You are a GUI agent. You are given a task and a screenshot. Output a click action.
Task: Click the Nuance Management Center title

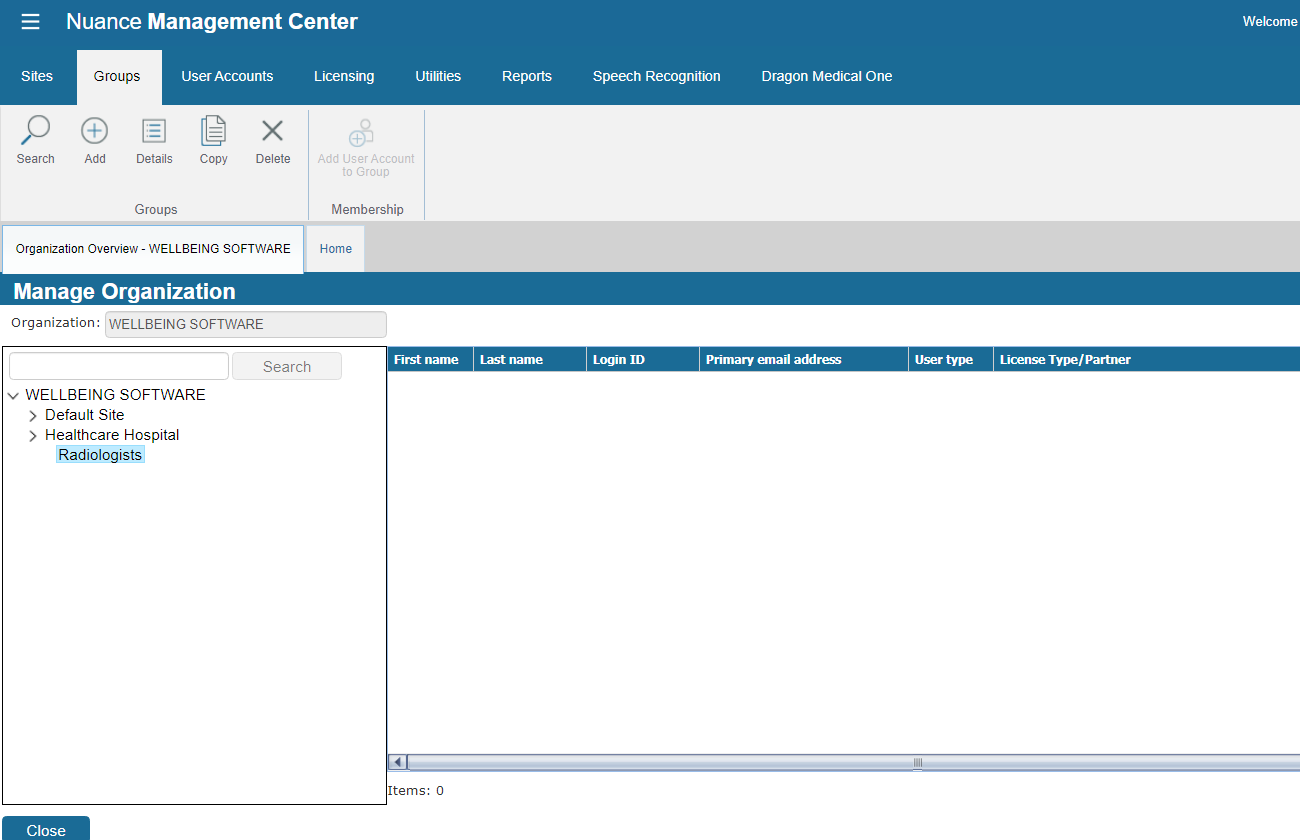(x=212, y=21)
